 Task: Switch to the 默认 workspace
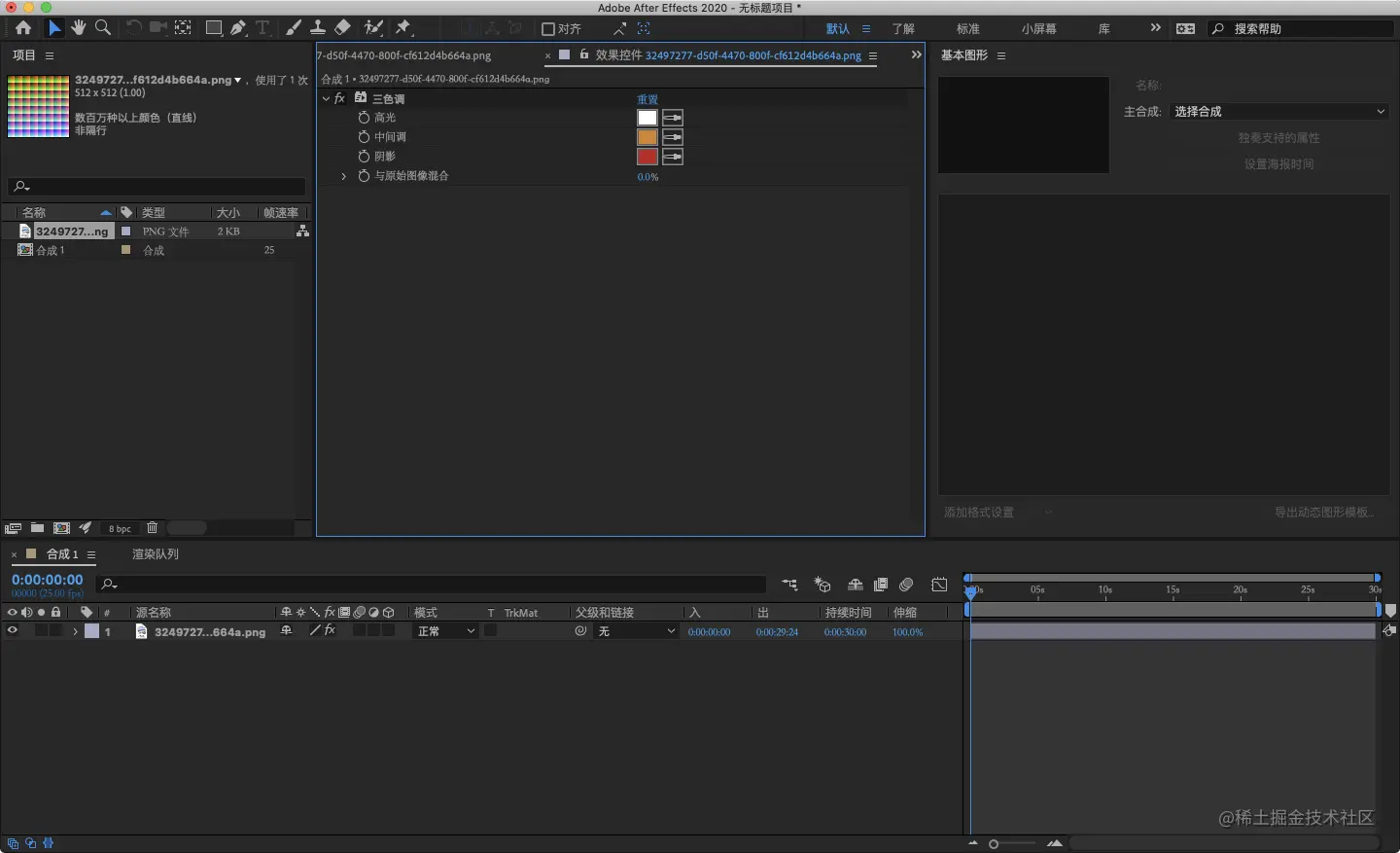pos(838,29)
